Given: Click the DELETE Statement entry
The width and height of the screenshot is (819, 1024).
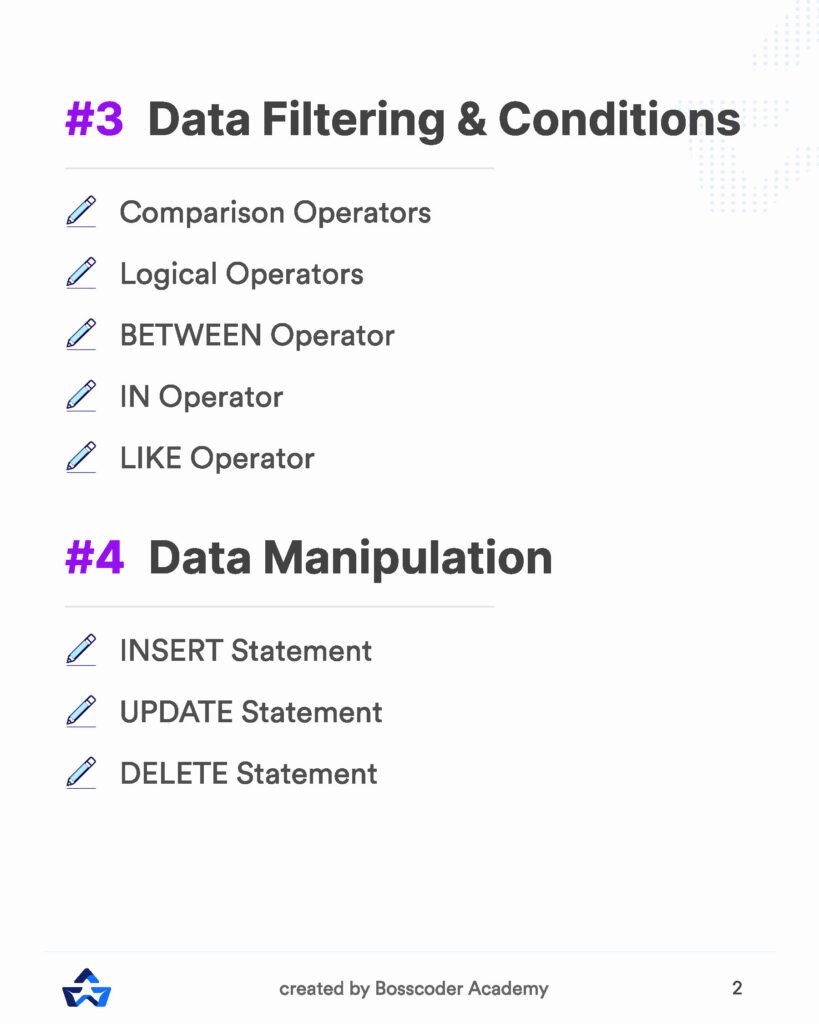Looking at the screenshot, I should [x=248, y=774].
